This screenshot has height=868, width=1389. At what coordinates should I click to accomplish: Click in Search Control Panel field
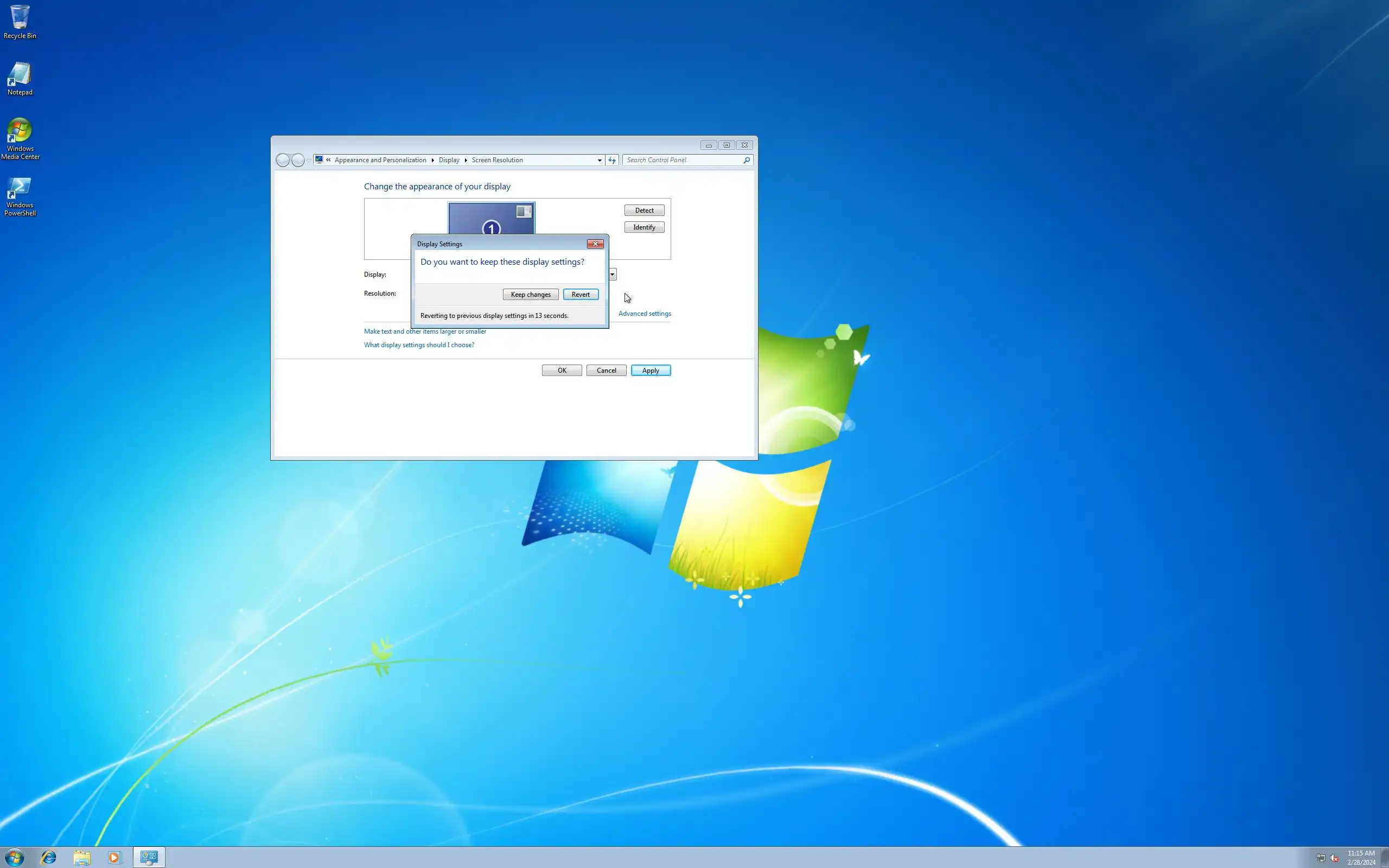tap(683, 160)
